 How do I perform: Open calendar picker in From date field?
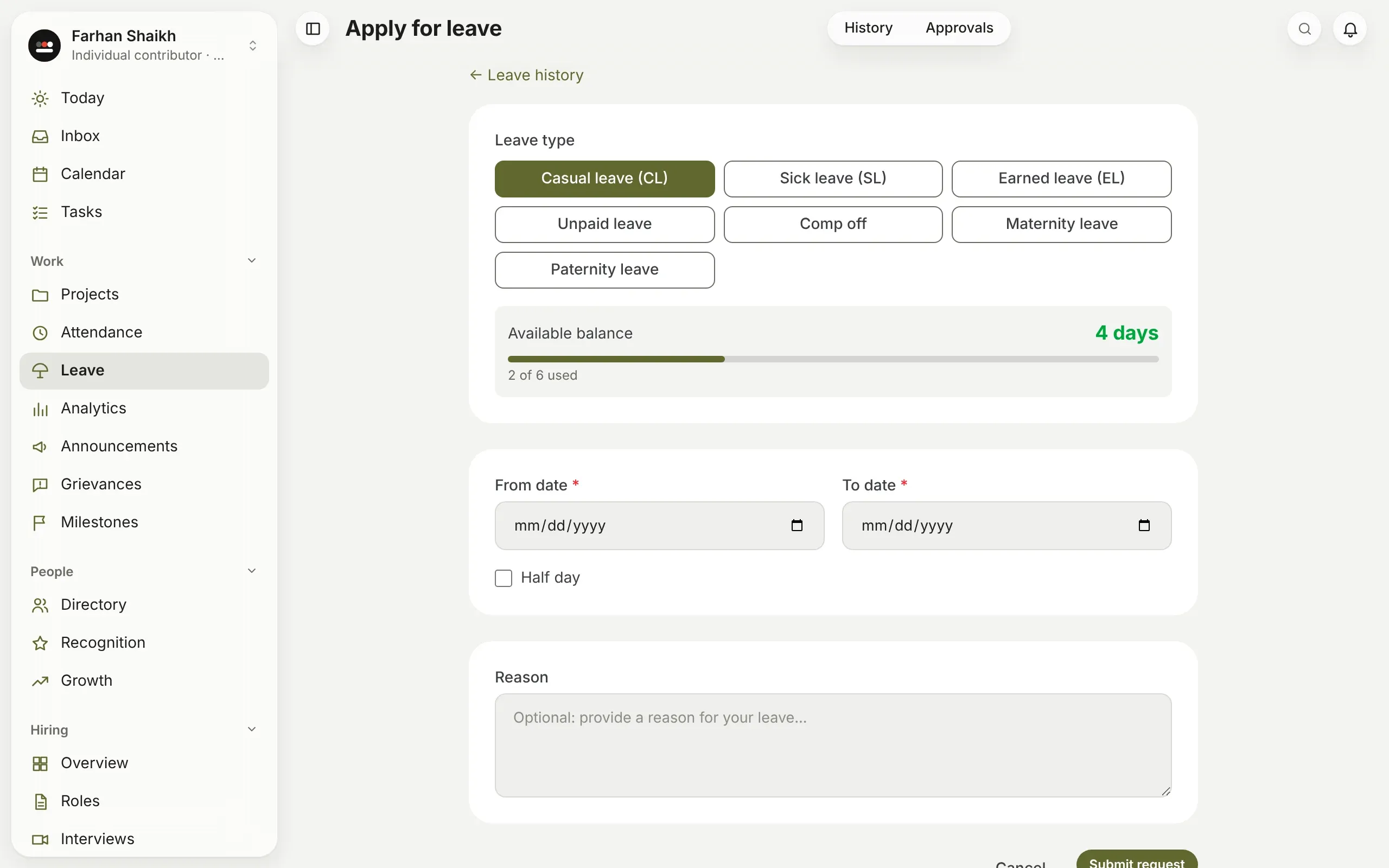[x=797, y=525]
